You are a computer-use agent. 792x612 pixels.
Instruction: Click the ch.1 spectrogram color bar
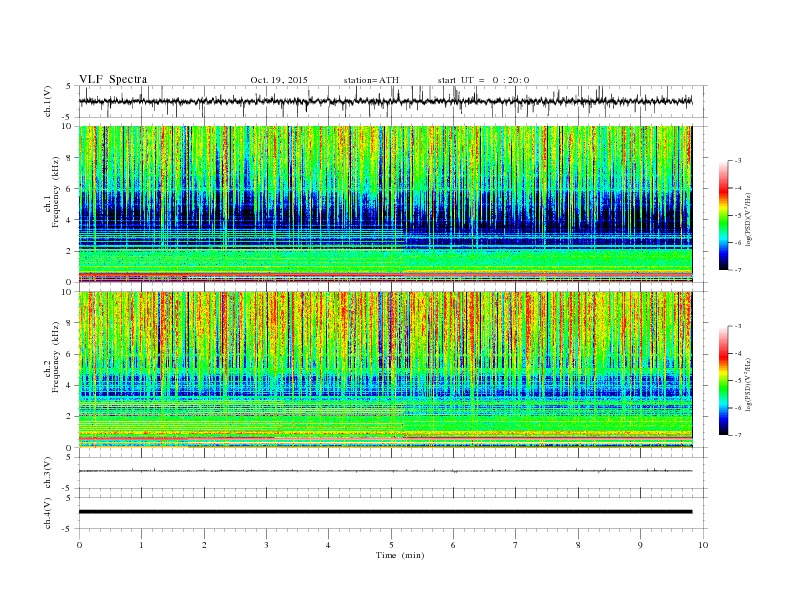point(723,216)
